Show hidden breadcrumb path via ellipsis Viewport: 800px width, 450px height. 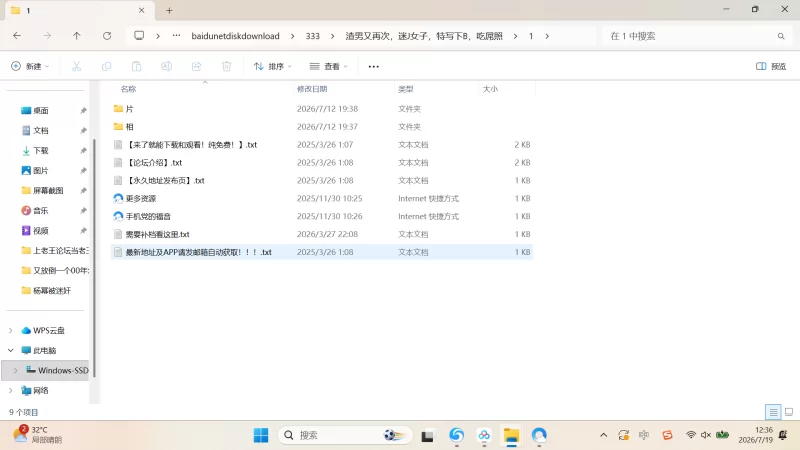pos(176,36)
